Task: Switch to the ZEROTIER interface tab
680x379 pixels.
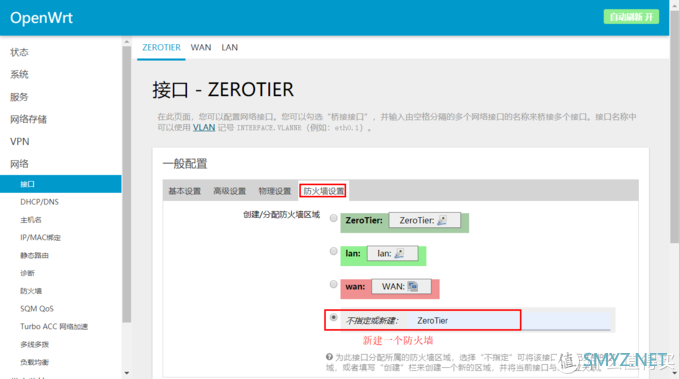Action: [161, 47]
